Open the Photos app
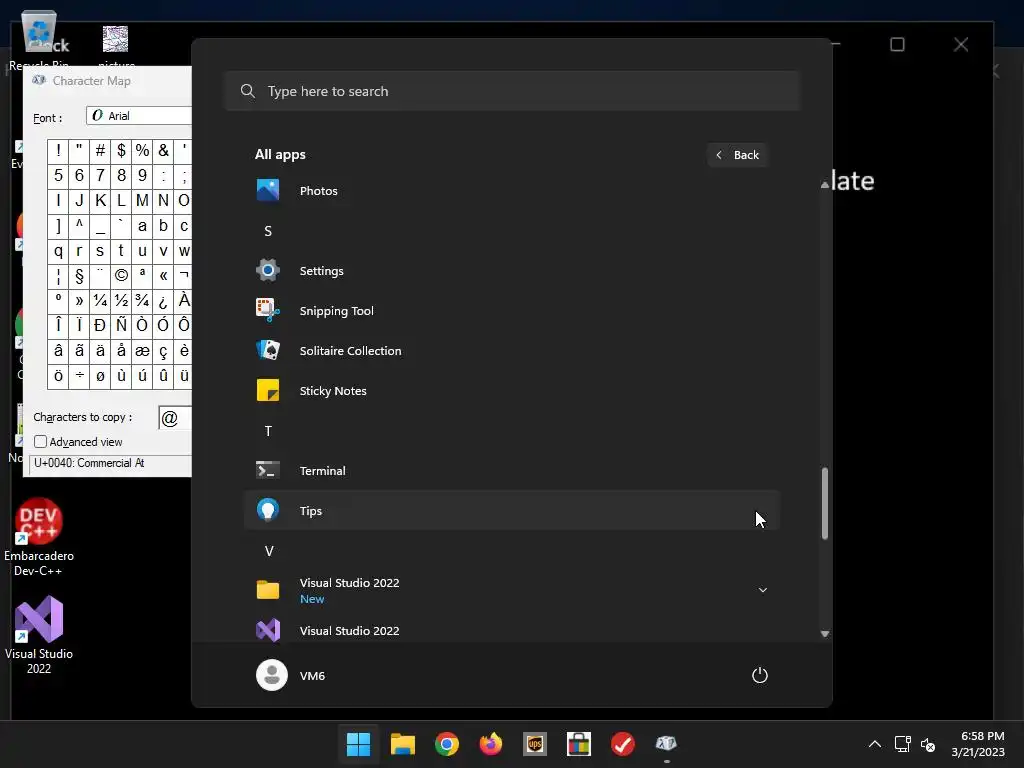This screenshot has width=1024, height=768. pyautogui.click(x=511, y=191)
